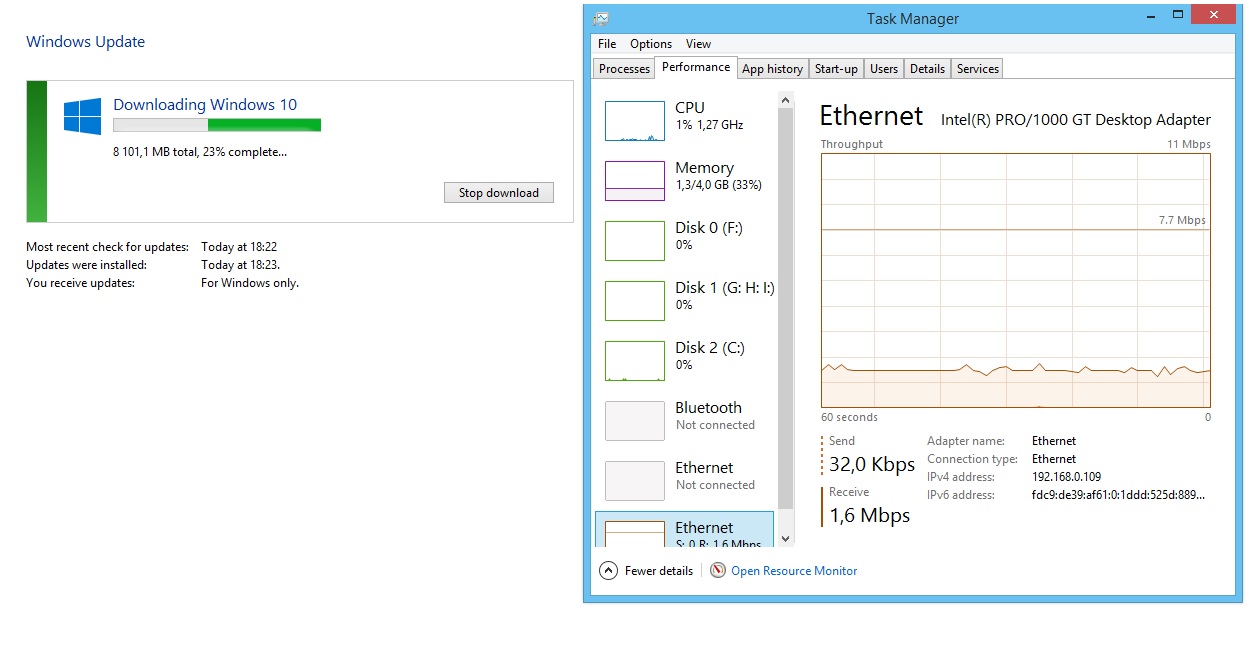
Task: Select the CPU graph thumbnail
Action: [635, 121]
